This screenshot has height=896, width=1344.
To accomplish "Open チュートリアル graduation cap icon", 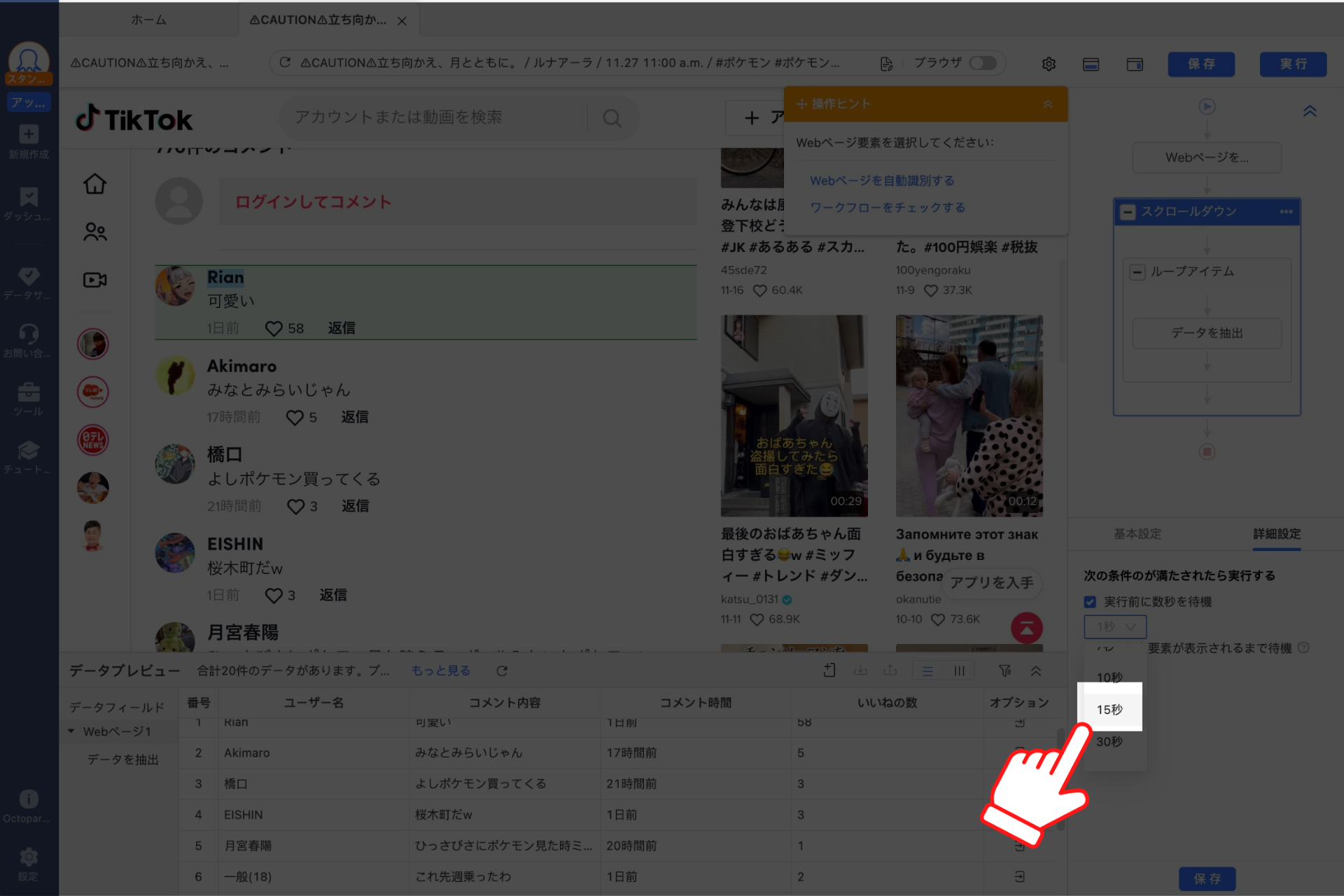I will 29,450.
